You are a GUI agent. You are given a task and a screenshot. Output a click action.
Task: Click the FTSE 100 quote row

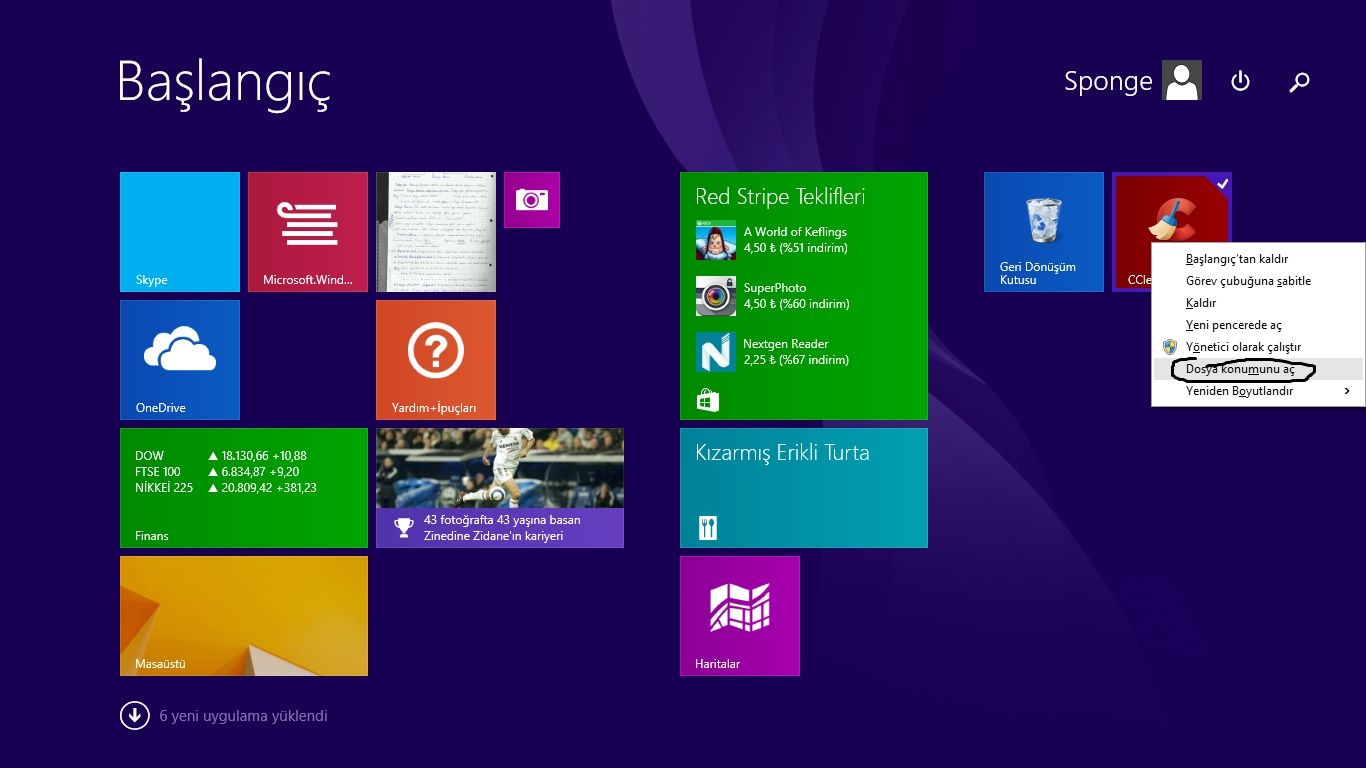pos(217,472)
